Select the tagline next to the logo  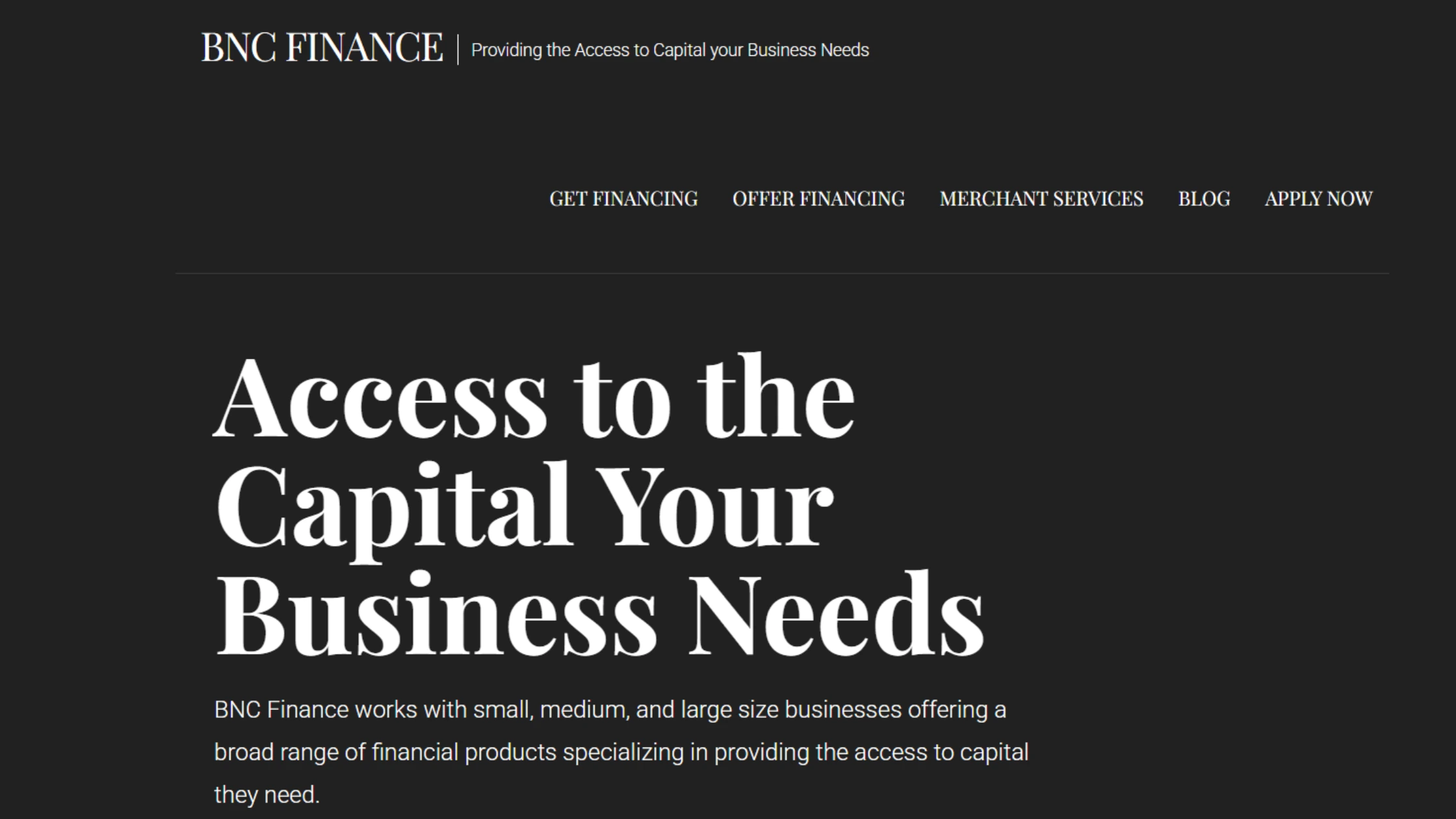point(669,49)
